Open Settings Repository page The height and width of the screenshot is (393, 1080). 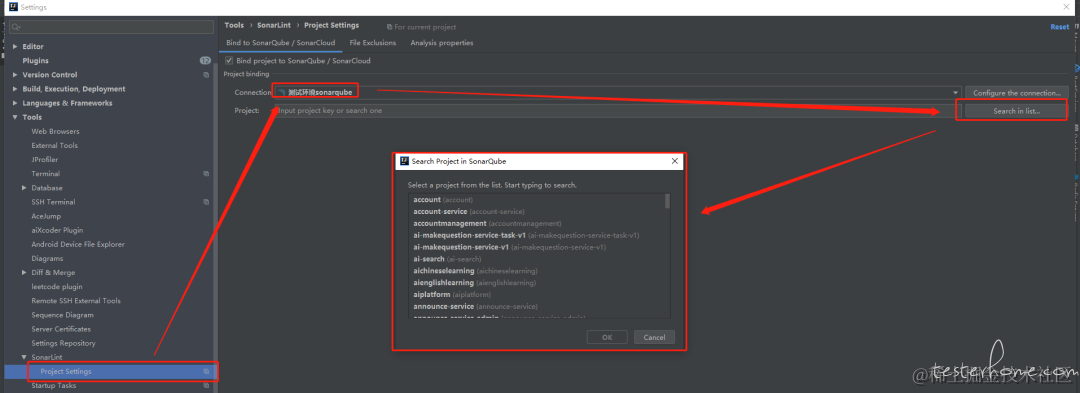point(63,343)
